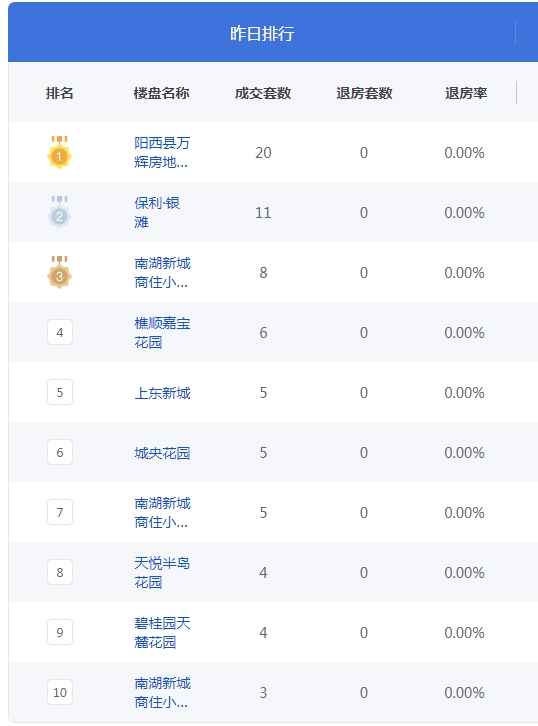538x726 pixels.
Task: Open the 保利·银滩 property link
Action: pyautogui.click(x=157, y=212)
